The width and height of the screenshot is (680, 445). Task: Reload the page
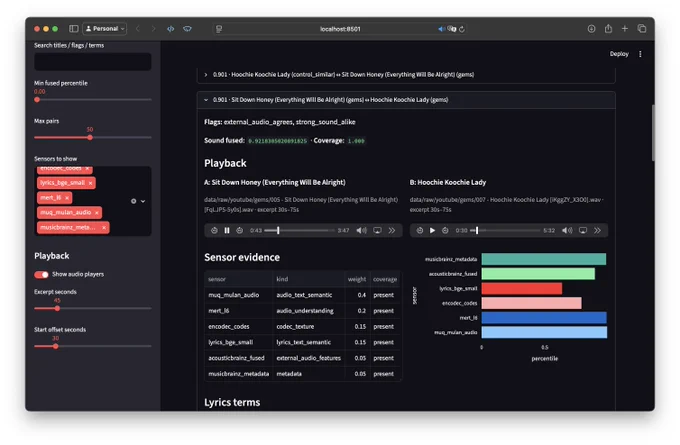point(462,29)
